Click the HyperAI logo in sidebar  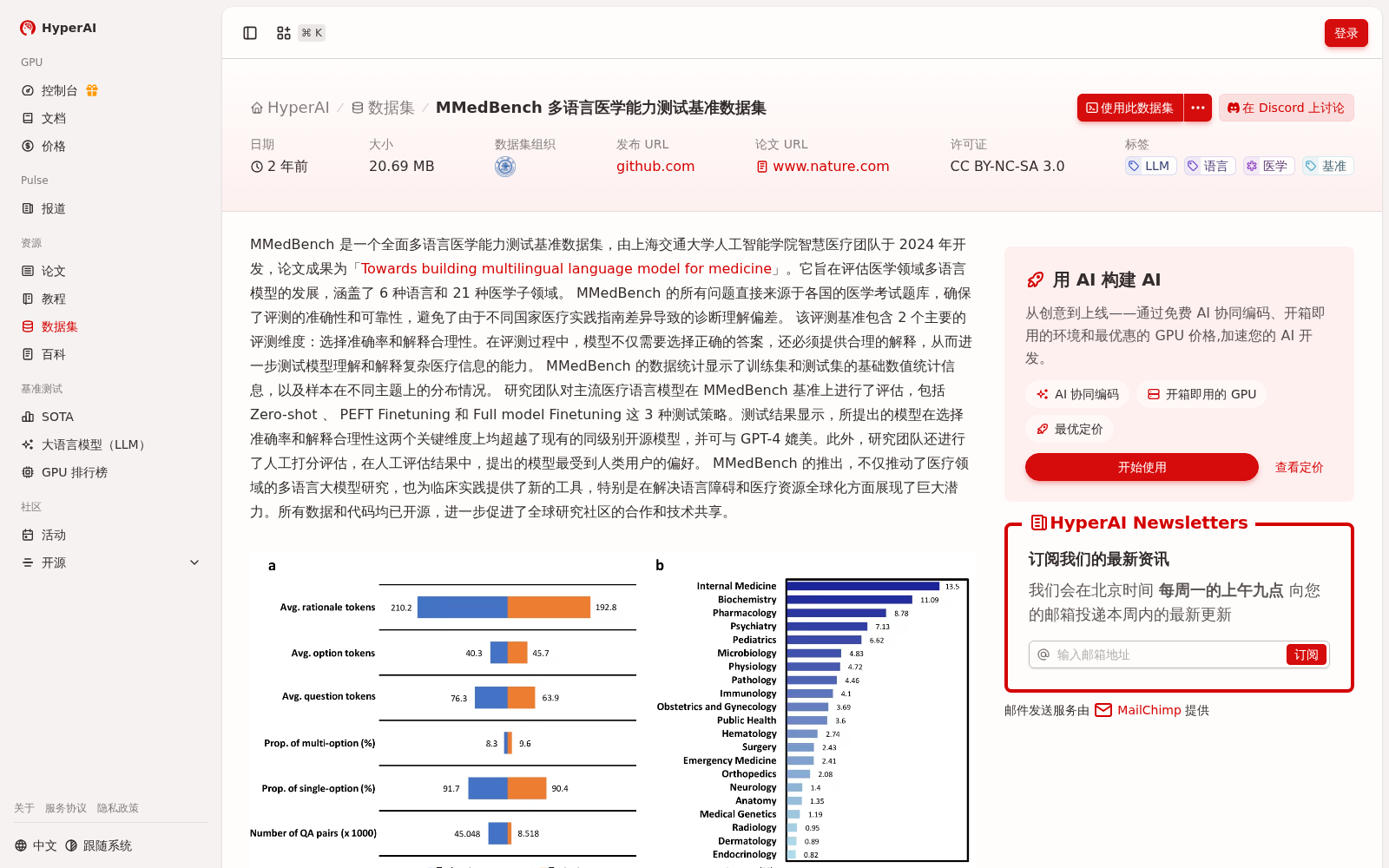(58, 28)
